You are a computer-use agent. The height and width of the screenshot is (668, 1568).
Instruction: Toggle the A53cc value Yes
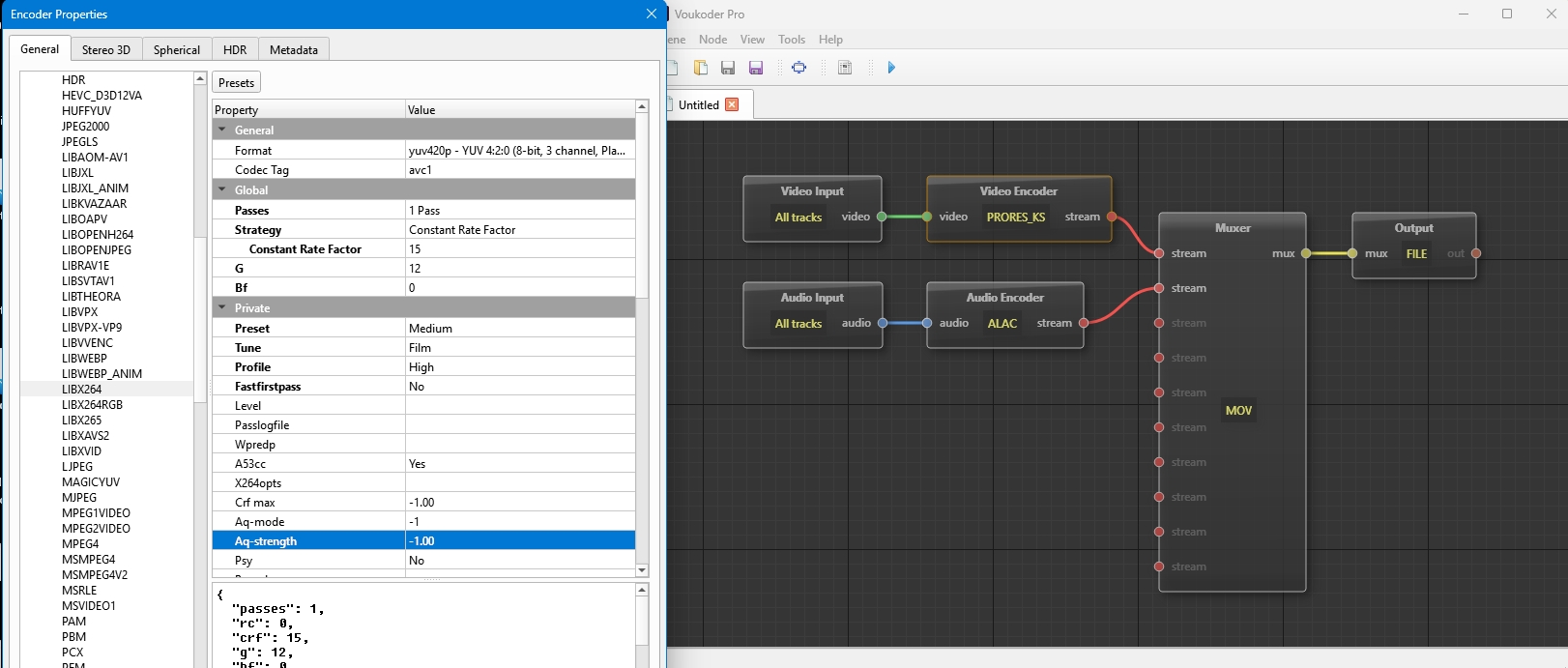(520, 464)
